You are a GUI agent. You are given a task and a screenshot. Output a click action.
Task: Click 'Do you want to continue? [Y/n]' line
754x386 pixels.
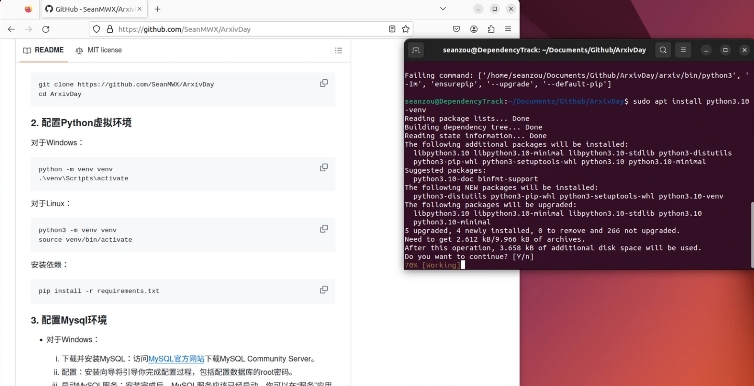469,257
